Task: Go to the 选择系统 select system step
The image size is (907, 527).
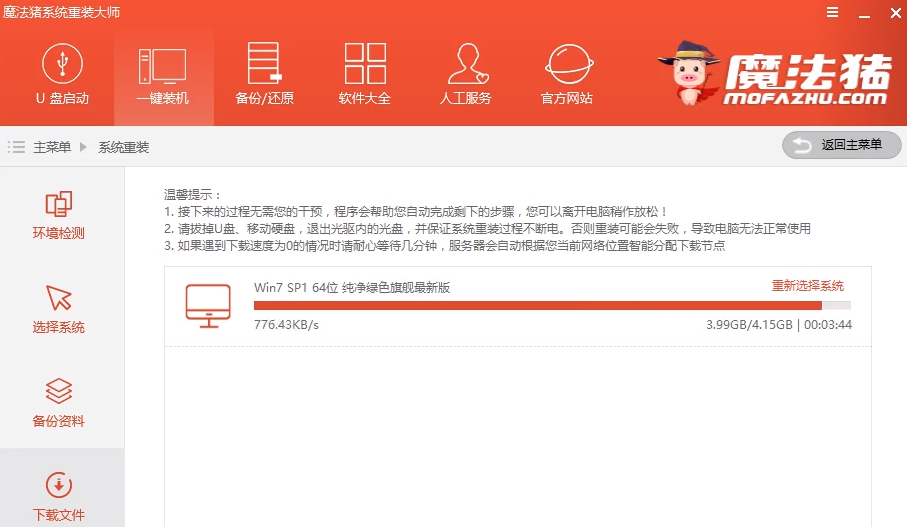Action: [x=58, y=309]
